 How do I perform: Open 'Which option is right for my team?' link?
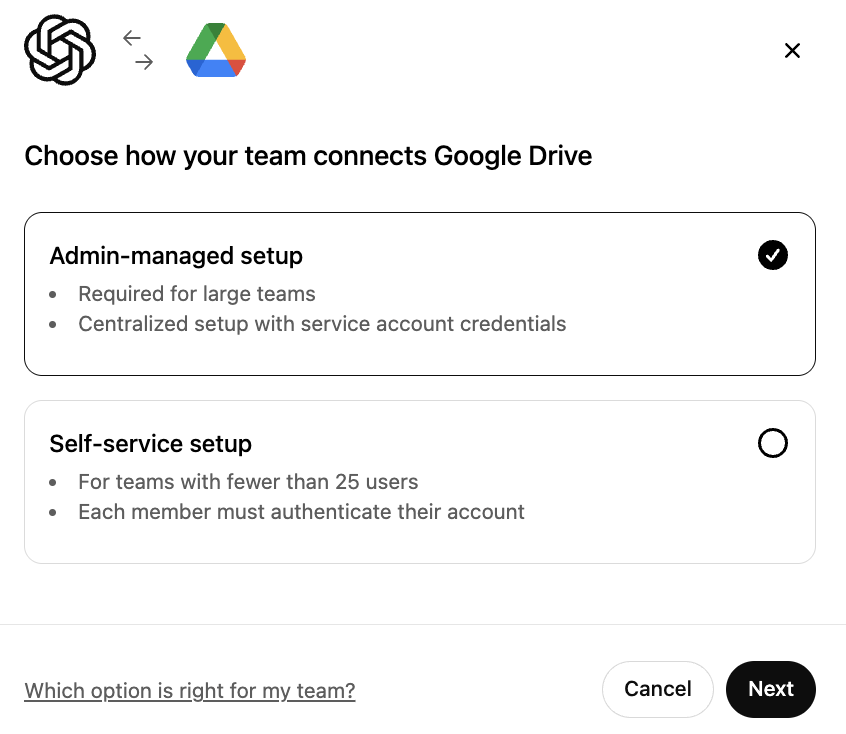190,690
